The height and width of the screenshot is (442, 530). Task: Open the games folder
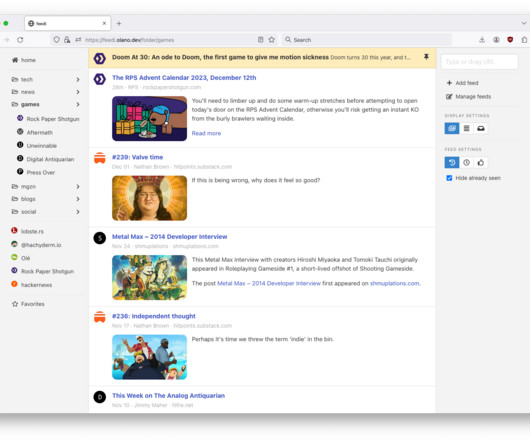[30, 104]
